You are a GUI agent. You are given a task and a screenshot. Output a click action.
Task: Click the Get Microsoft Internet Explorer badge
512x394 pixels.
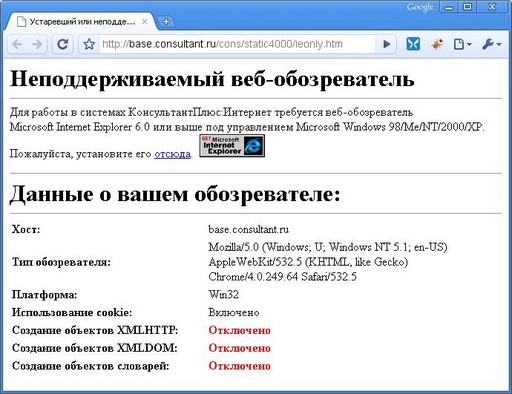pos(232,146)
